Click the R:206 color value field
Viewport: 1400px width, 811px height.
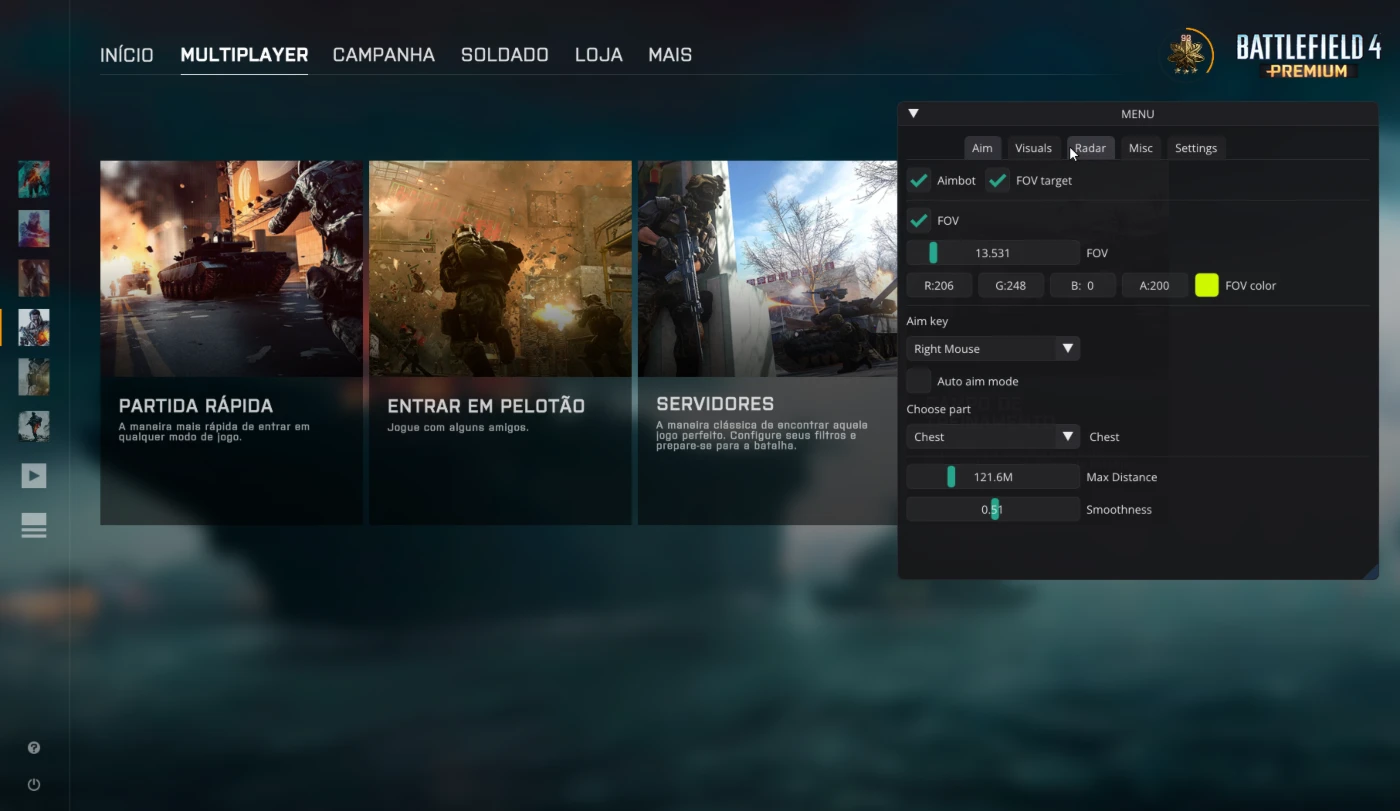pyautogui.click(x=939, y=285)
